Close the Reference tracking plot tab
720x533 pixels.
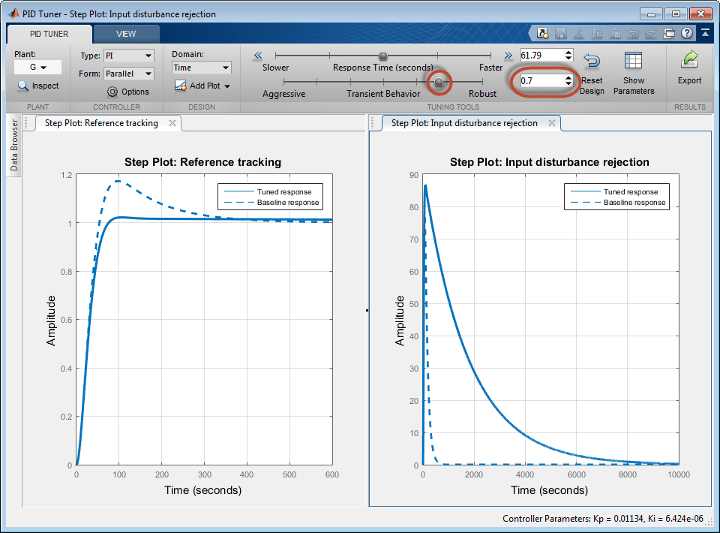click(x=172, y=123)
